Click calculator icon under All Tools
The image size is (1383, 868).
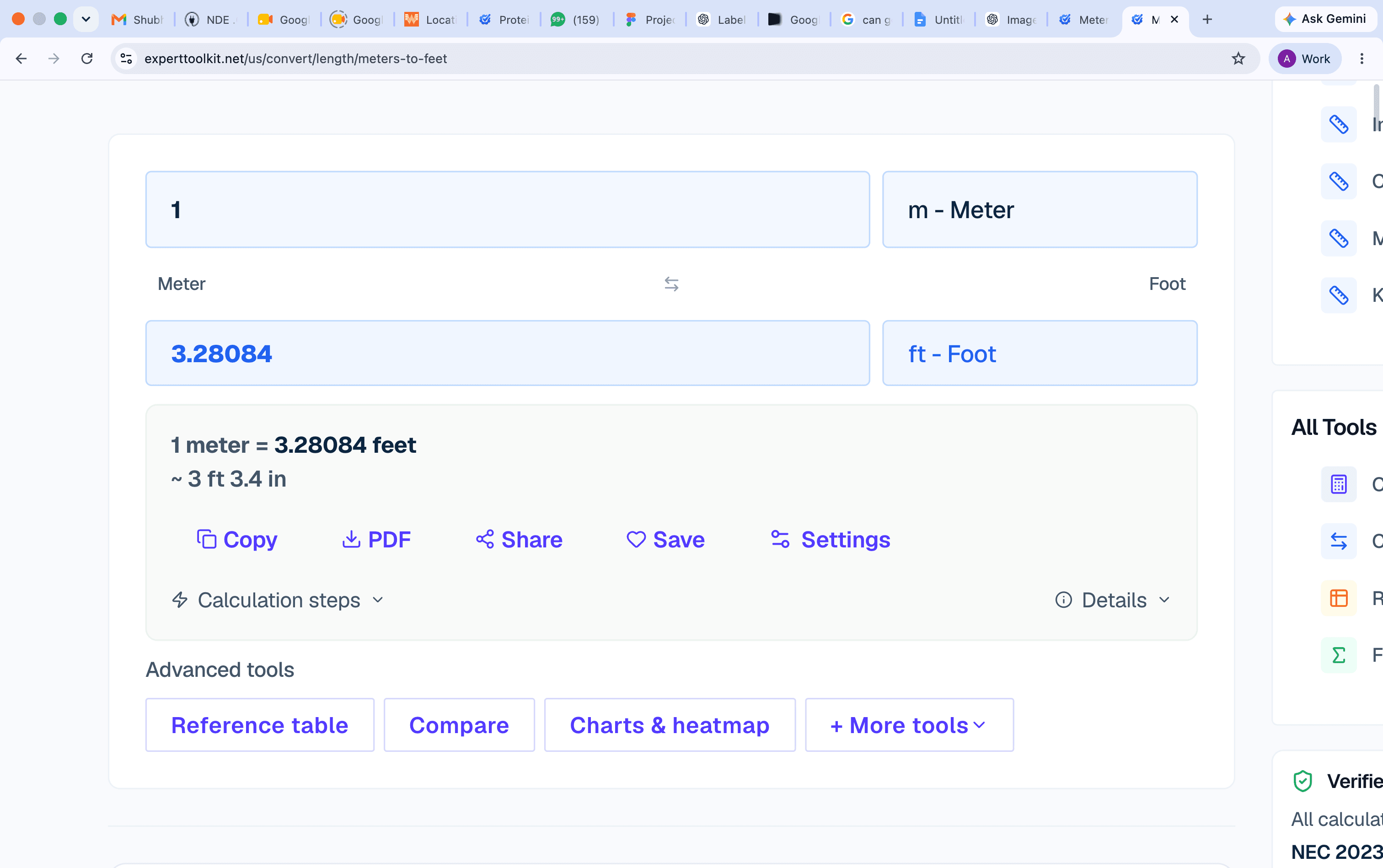coord(1338,484)
